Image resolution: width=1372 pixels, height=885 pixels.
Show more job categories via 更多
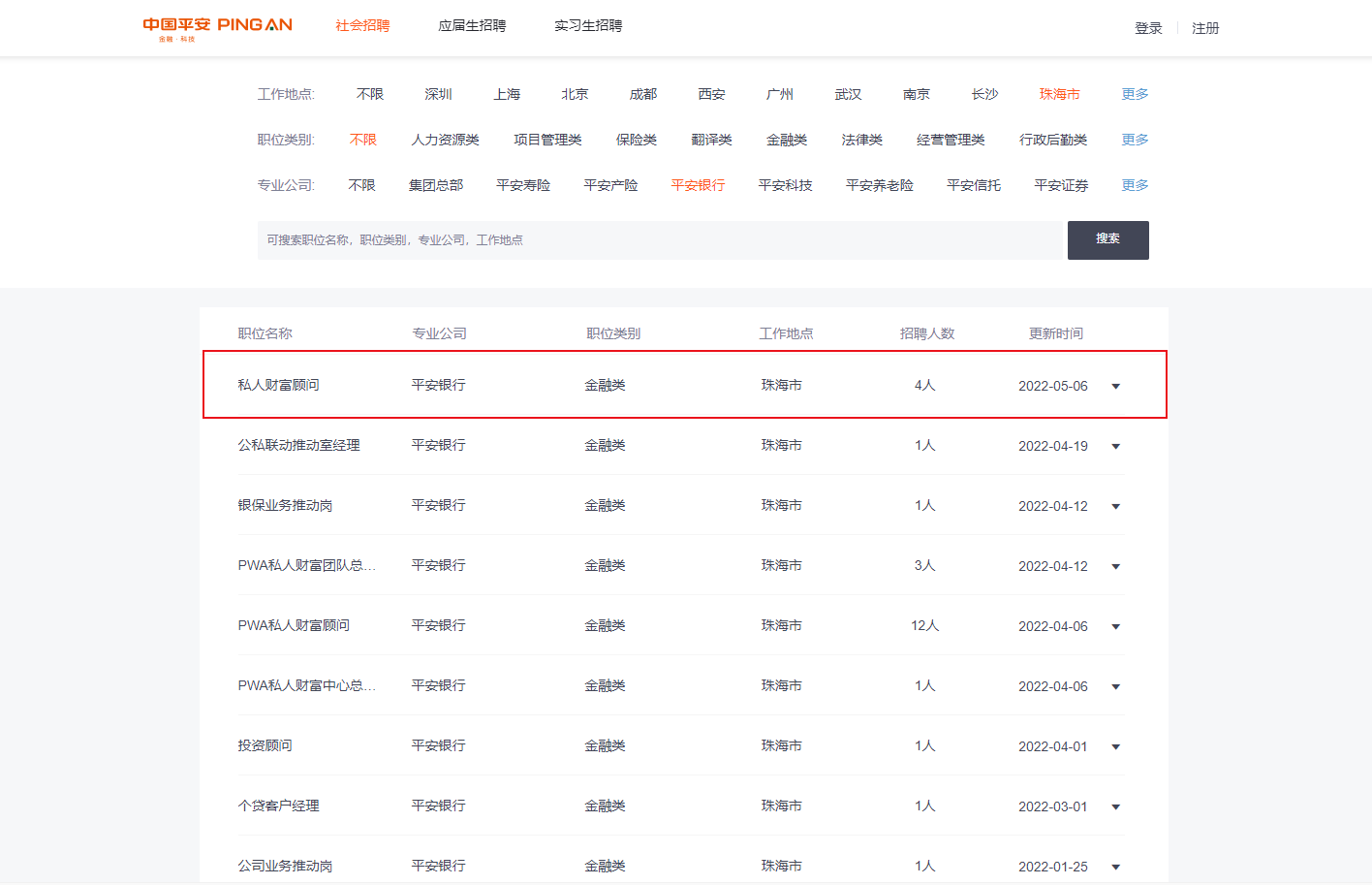click(x=1135, y=140)
